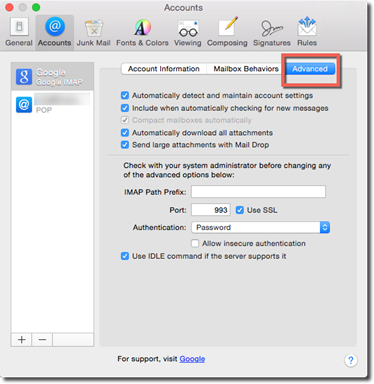Open the Authentication dropdown
This screenshot has width=374, height=384.
261,227
